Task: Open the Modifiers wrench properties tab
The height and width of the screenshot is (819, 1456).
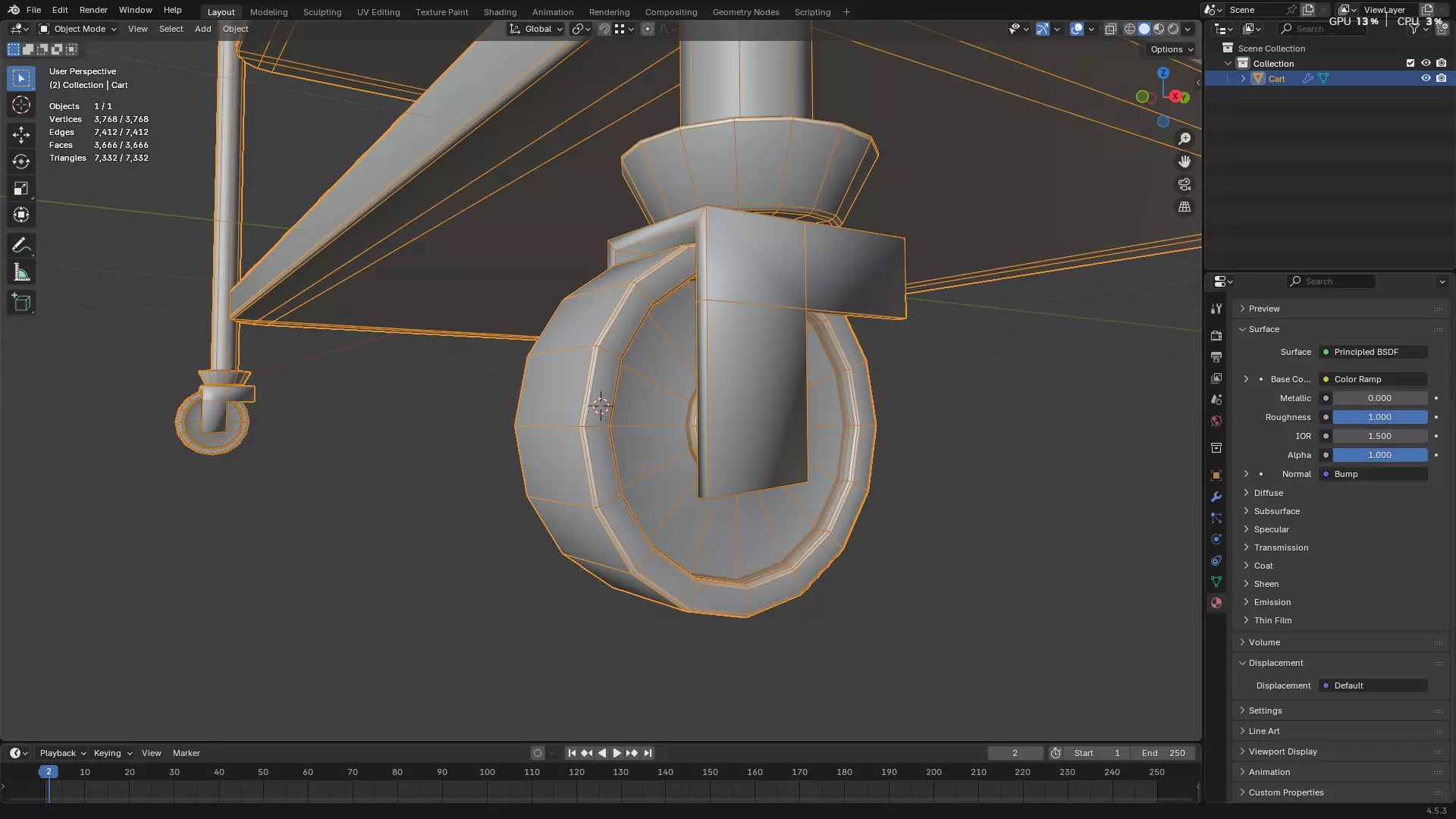Action: coord(1216,497)
